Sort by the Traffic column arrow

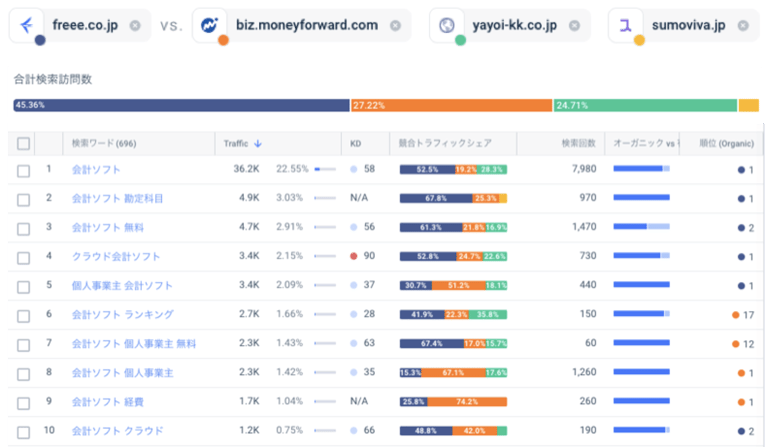pyautogui.click(x=258, y=143)
